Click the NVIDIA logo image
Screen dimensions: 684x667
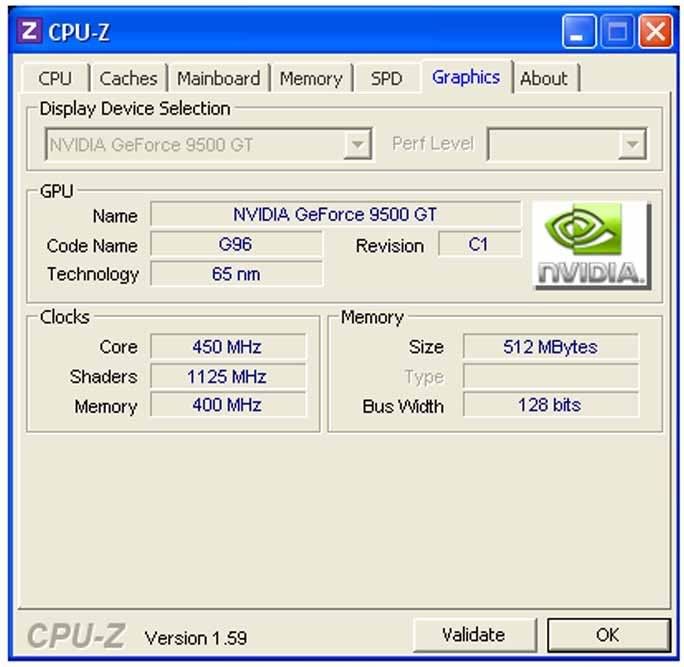pos(592,245)
